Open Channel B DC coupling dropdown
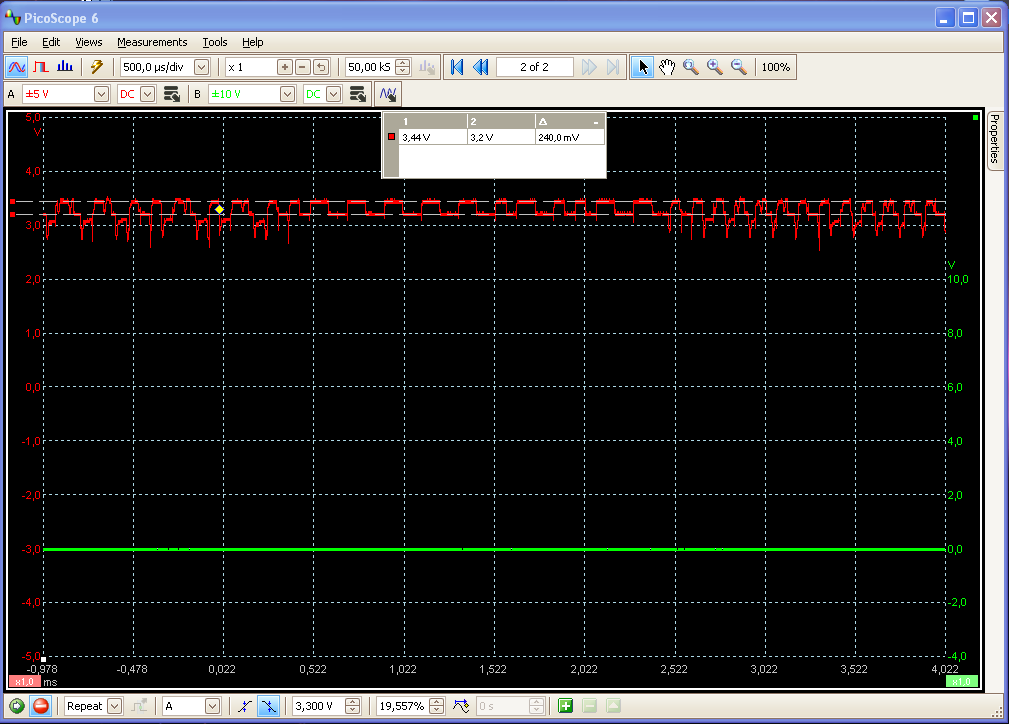The image size is (1009, 724). (333, 94)
